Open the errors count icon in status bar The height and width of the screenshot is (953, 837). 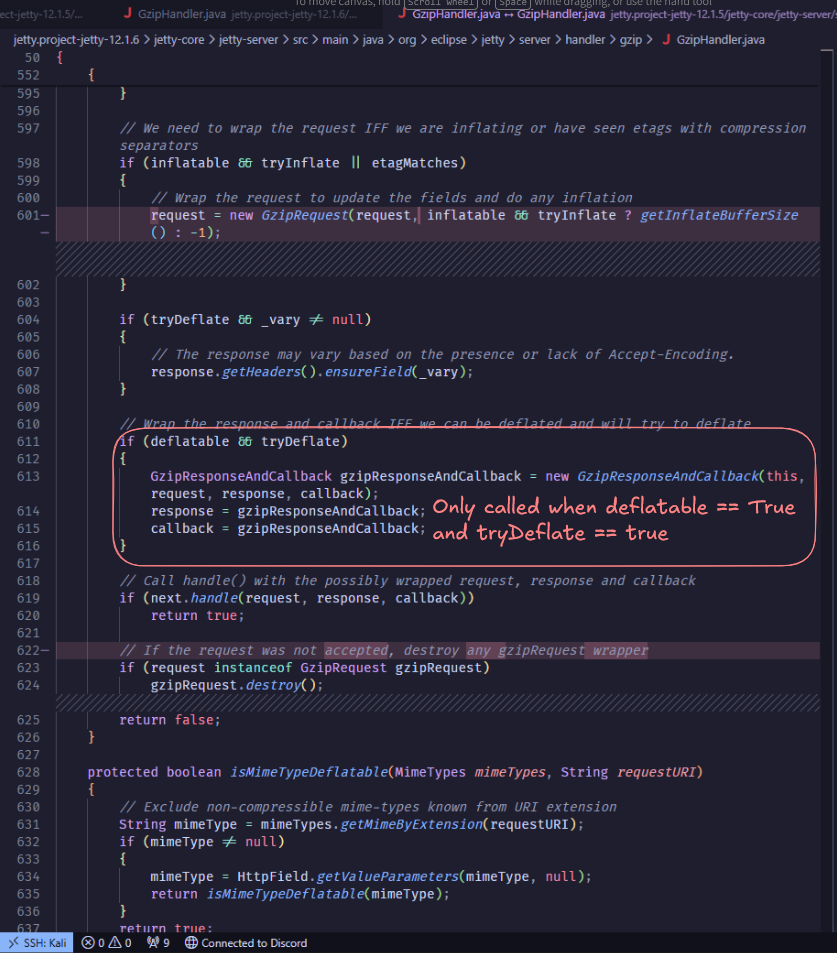click(x=89, y=942)
